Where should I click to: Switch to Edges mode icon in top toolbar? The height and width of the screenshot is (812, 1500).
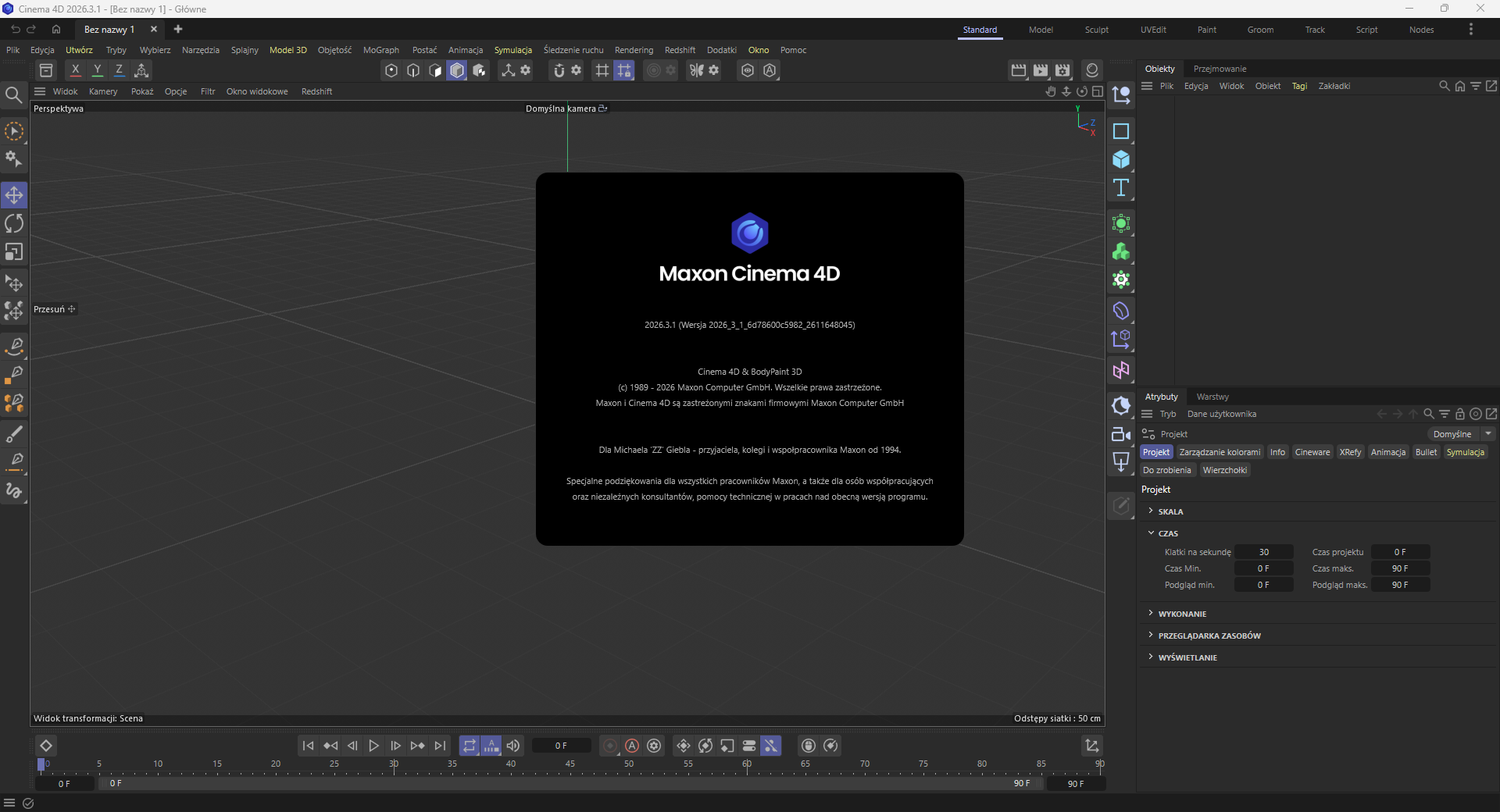pos(413,70)
